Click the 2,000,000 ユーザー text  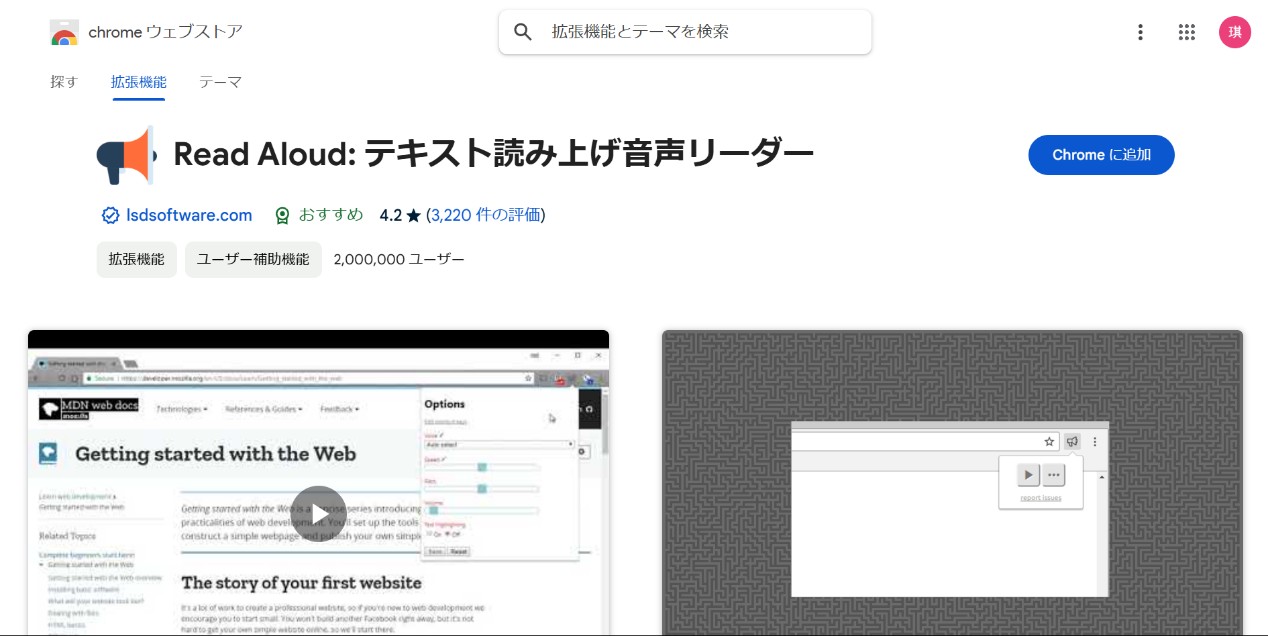(x=399, y=259)
